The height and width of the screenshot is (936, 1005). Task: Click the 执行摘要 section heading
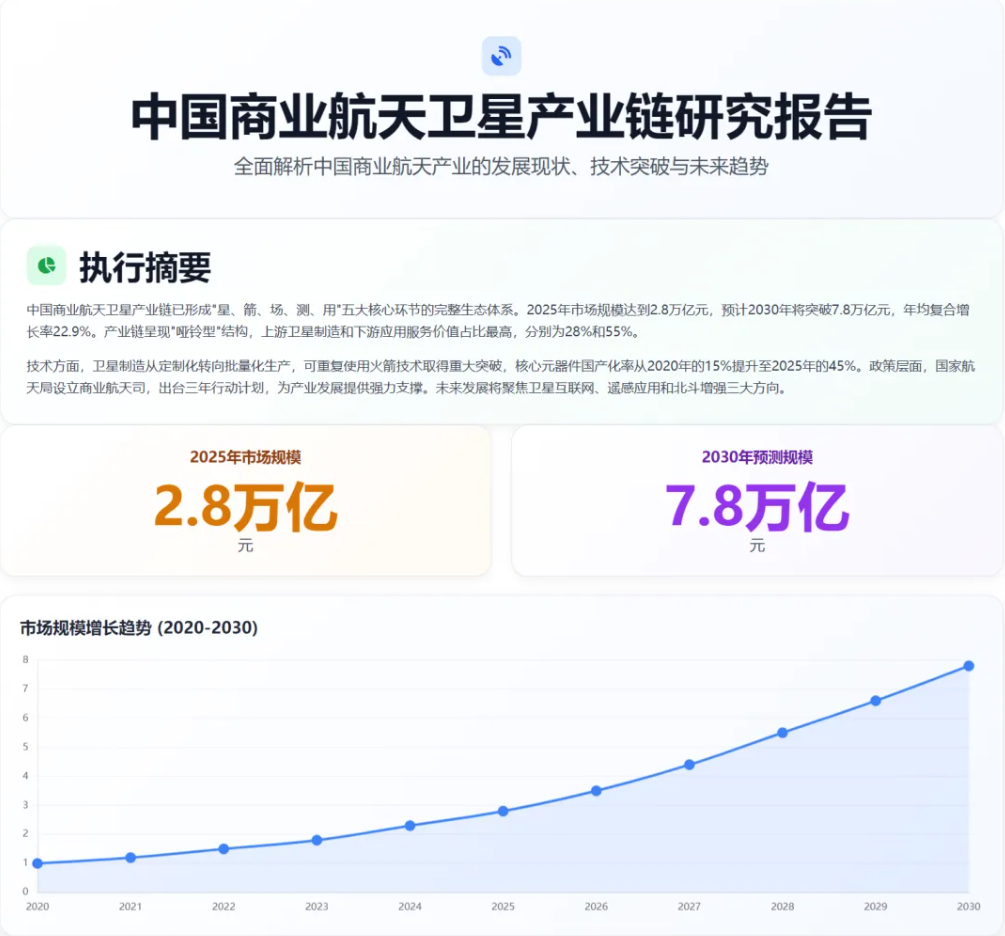pyautogui.click(x=145, y=267)
